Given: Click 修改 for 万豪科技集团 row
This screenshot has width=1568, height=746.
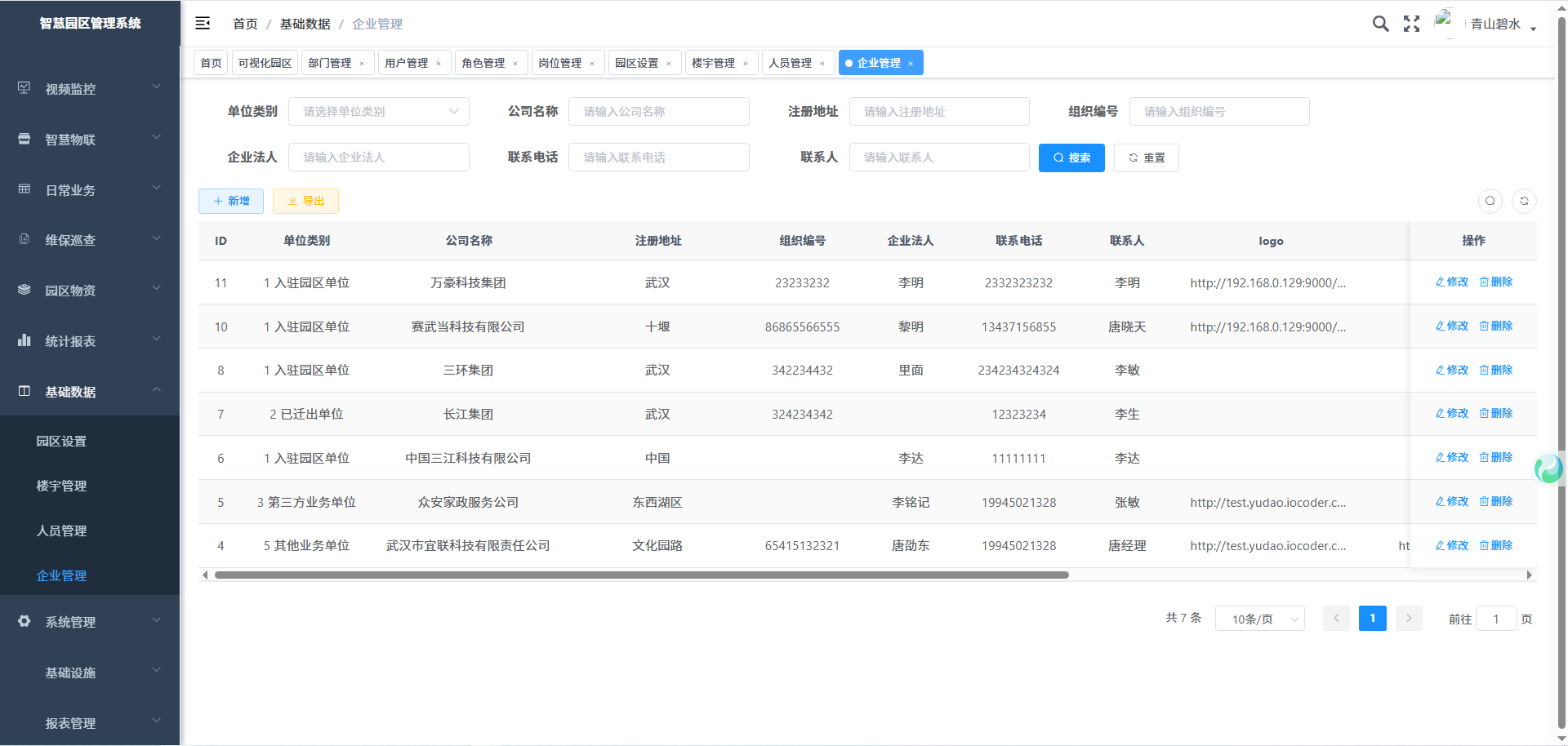Looking at the screenshot, I should pos(1452,282).
